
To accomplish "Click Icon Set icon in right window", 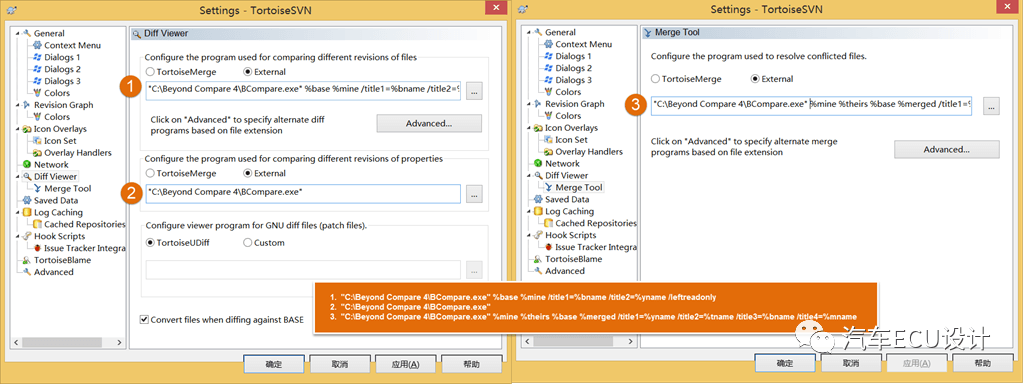I will (549, 140).
